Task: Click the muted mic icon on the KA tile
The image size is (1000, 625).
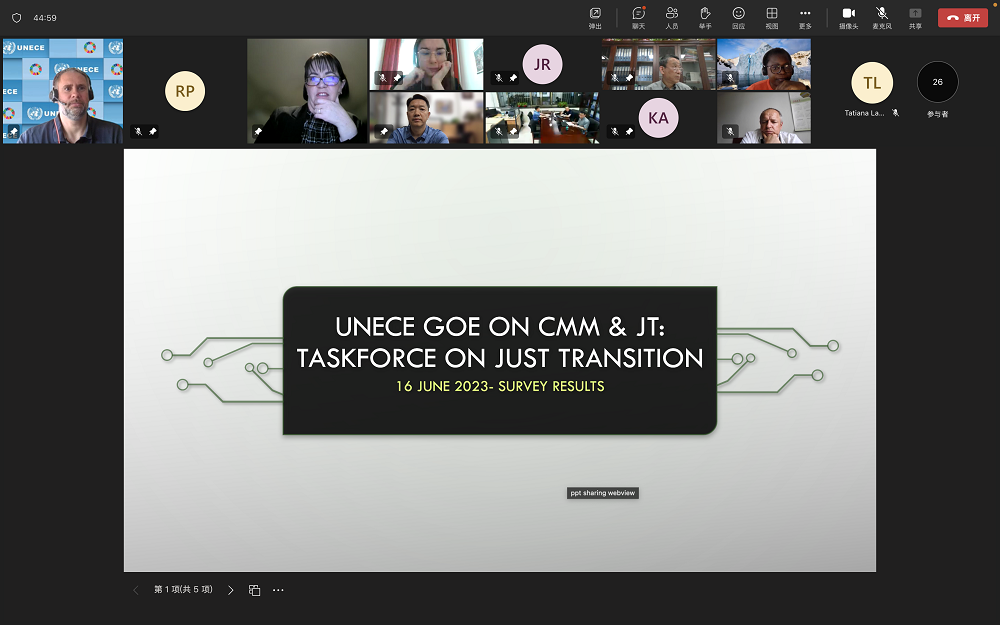Action: [x=615, y=131]
